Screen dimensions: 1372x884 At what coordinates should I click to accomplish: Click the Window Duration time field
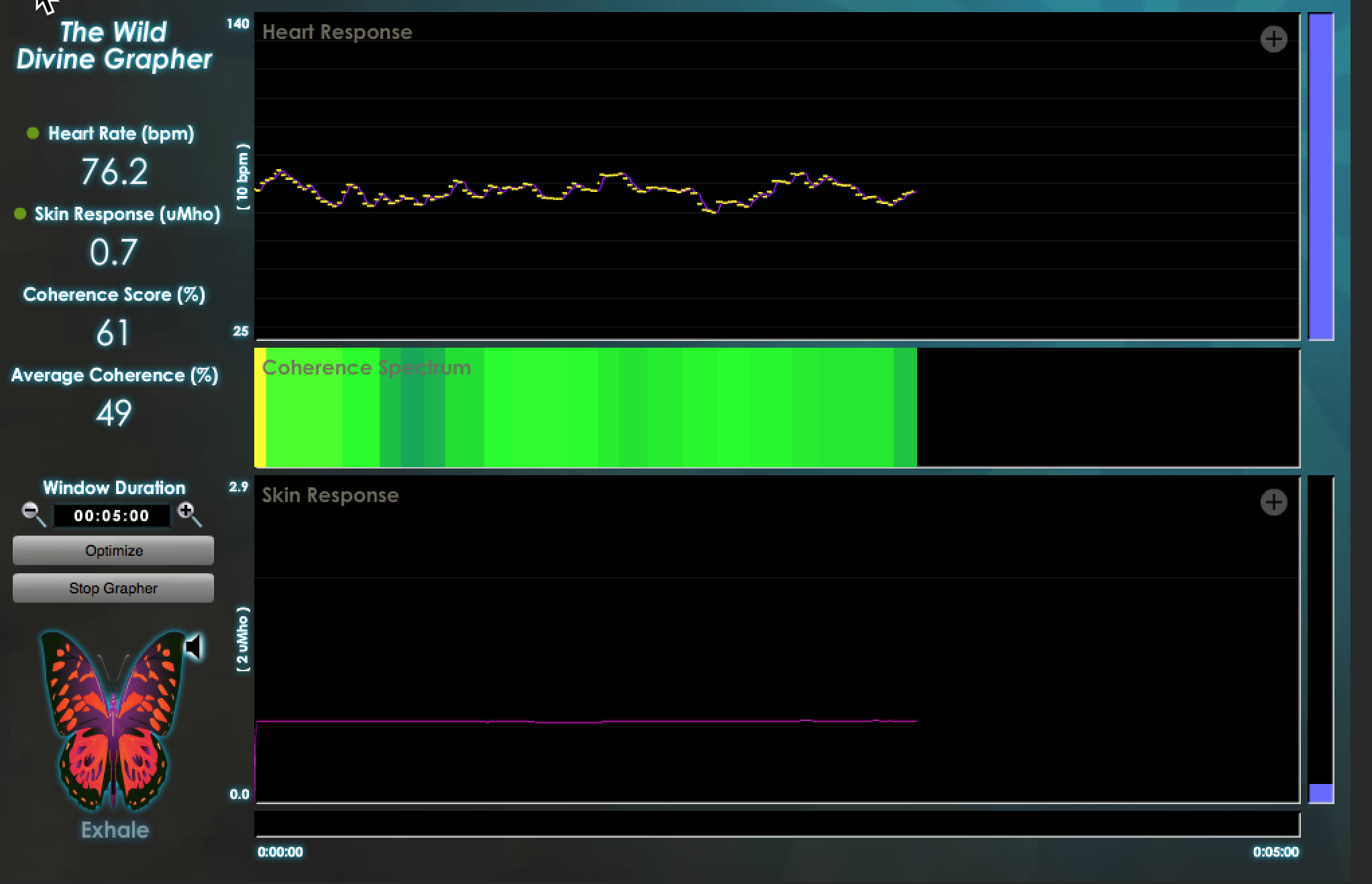(x=111, y=515)
